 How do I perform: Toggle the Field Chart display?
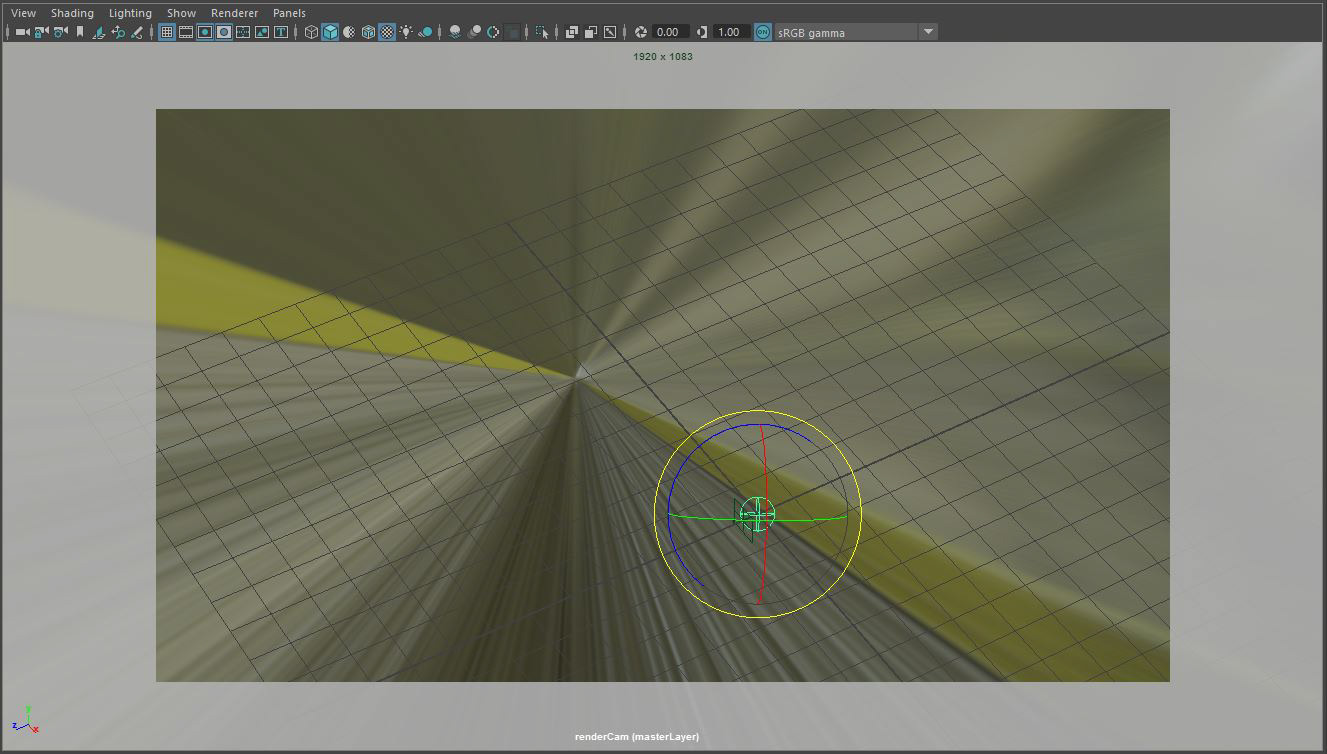pyautogui.click(x=243, y=32)
